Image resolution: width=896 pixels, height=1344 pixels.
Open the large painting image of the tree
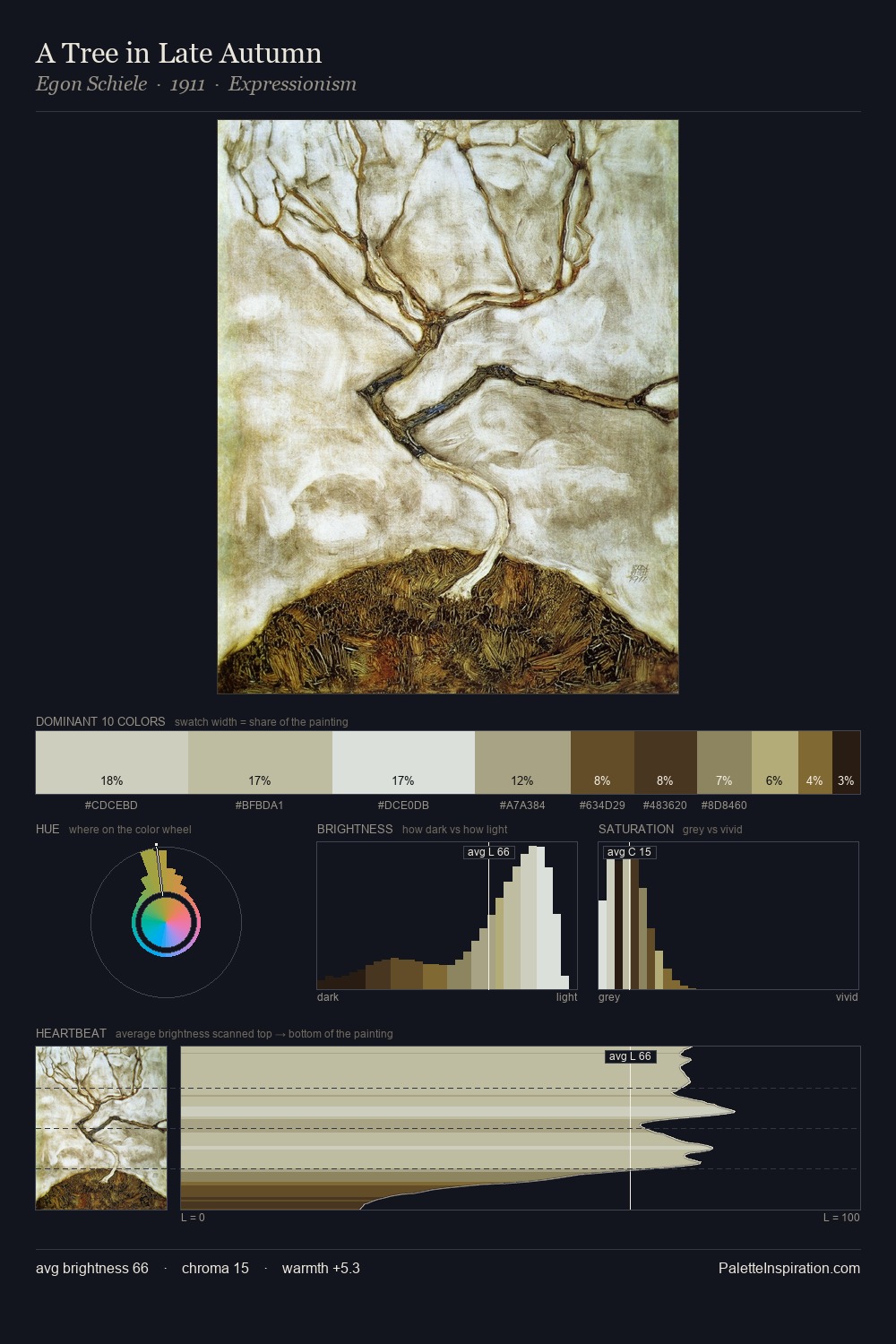tap(448, 407)
